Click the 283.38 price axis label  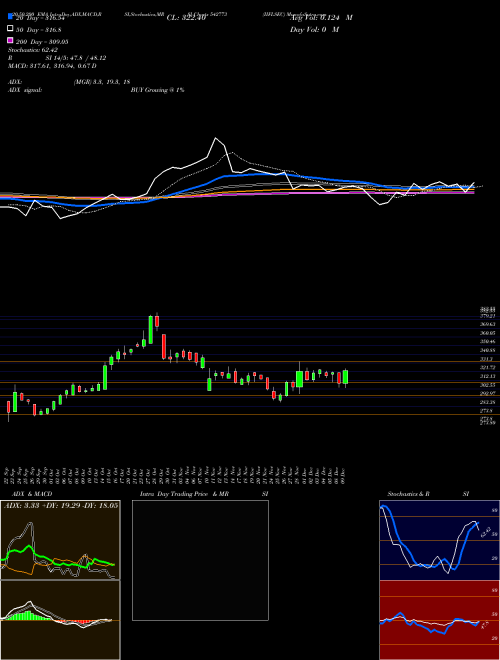(487, 402)
